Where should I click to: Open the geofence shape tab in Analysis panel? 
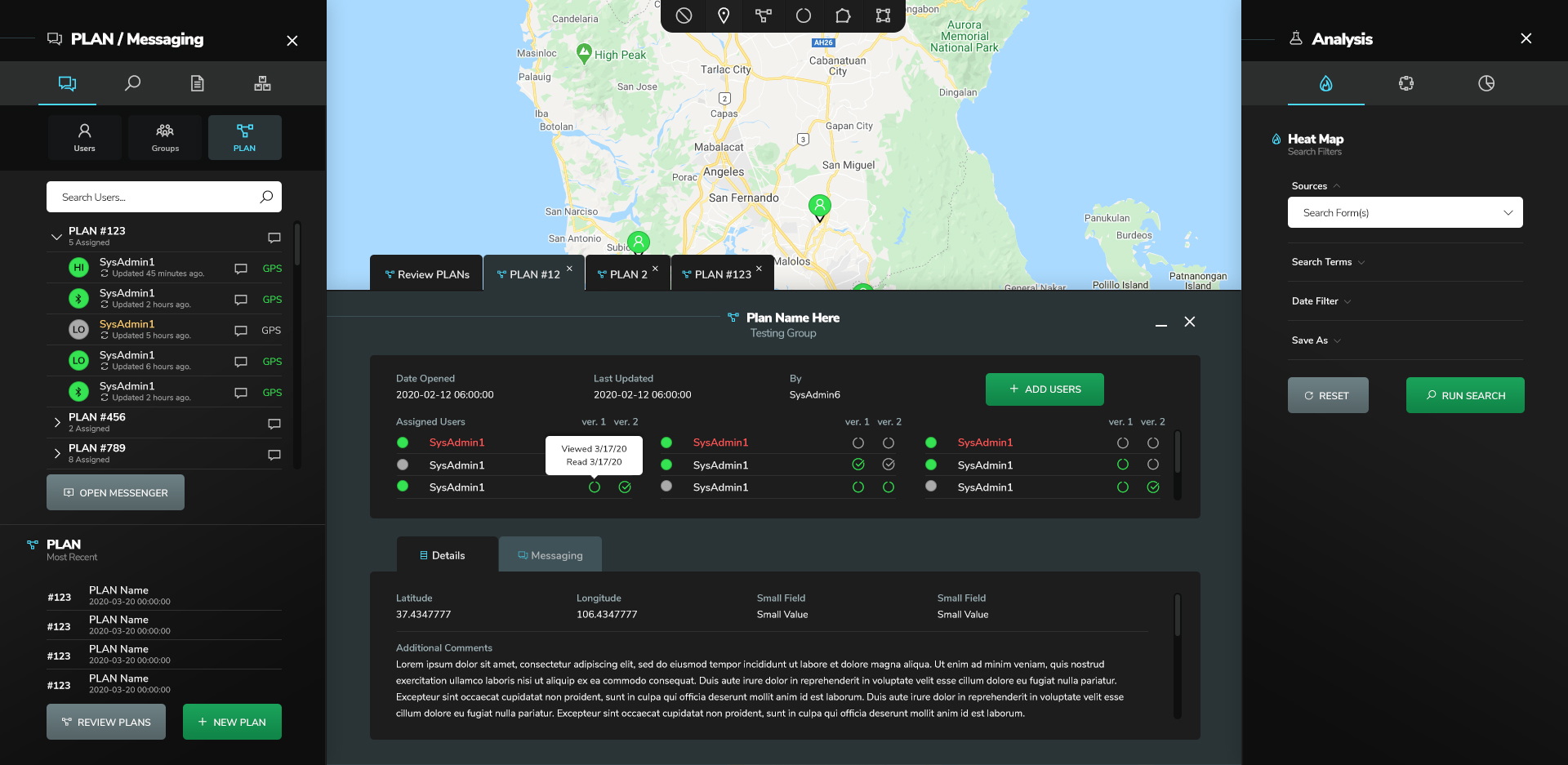(1406, 82)
